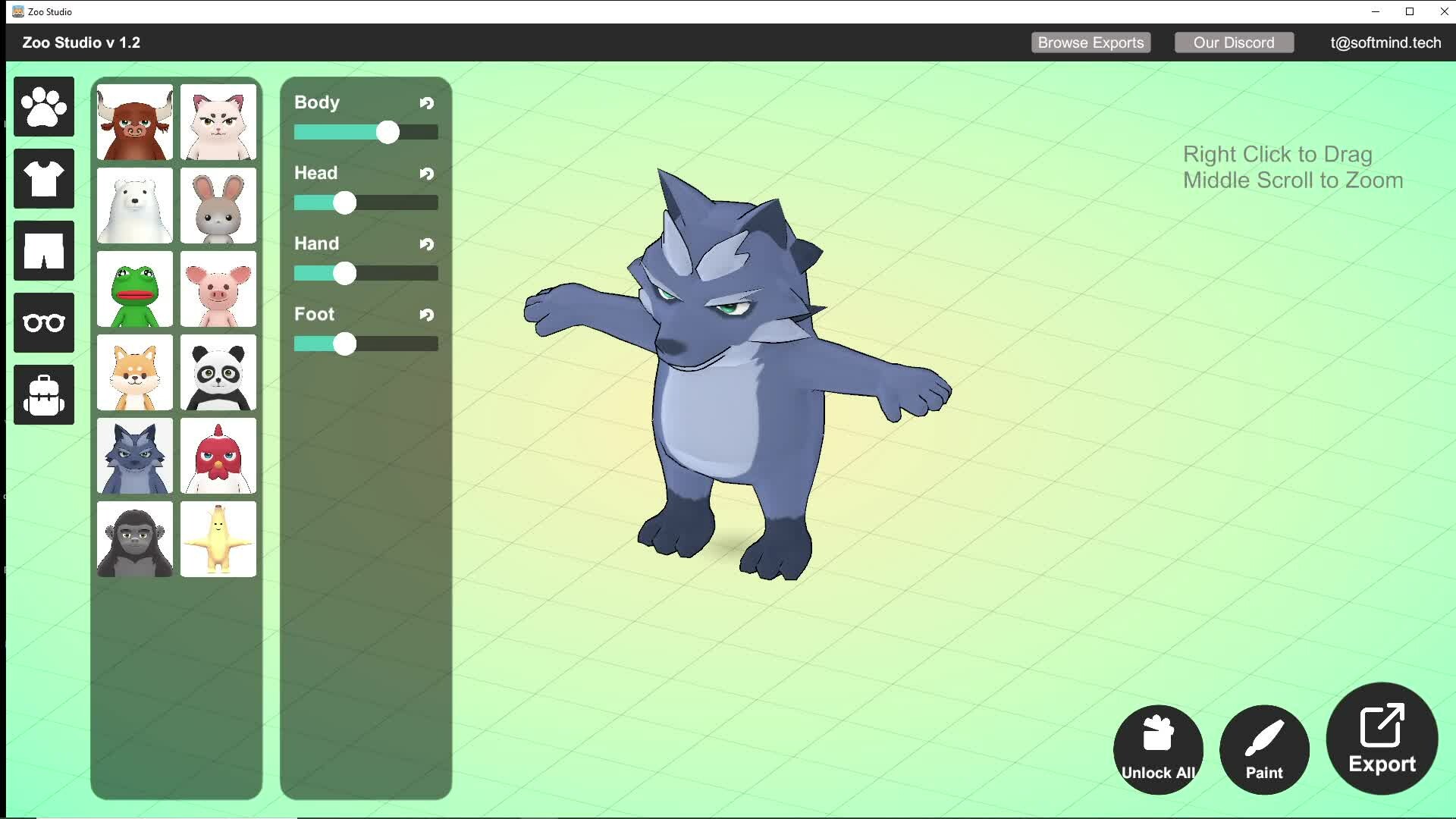This screenshot has height=819, width=1456.
Task: Open the paw animal category tab
Action: point(44,107)
